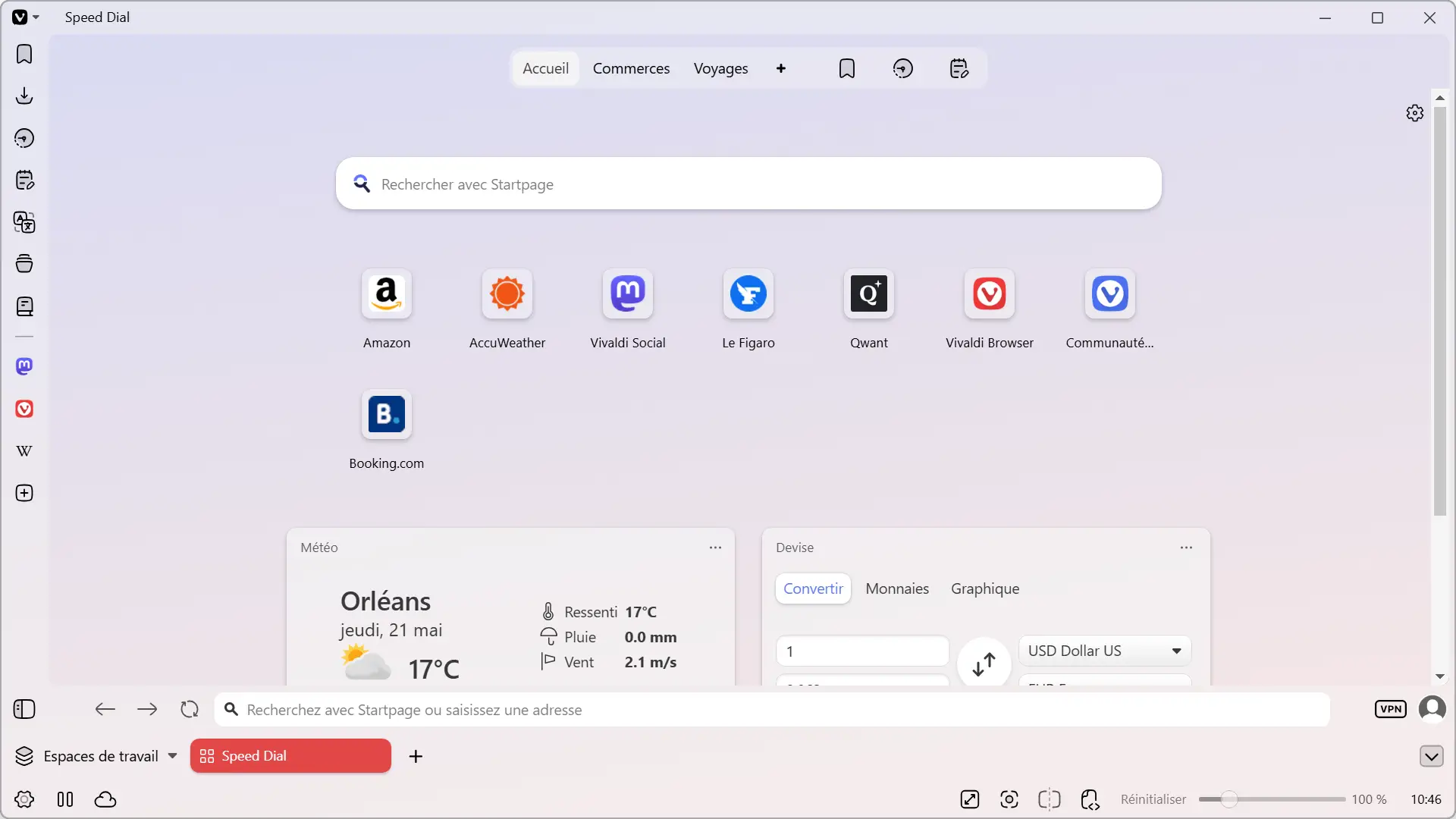Open the Wikipedia web panel in sidebar
This screenshot has height=819, width=1456.
tap(24, 451)
